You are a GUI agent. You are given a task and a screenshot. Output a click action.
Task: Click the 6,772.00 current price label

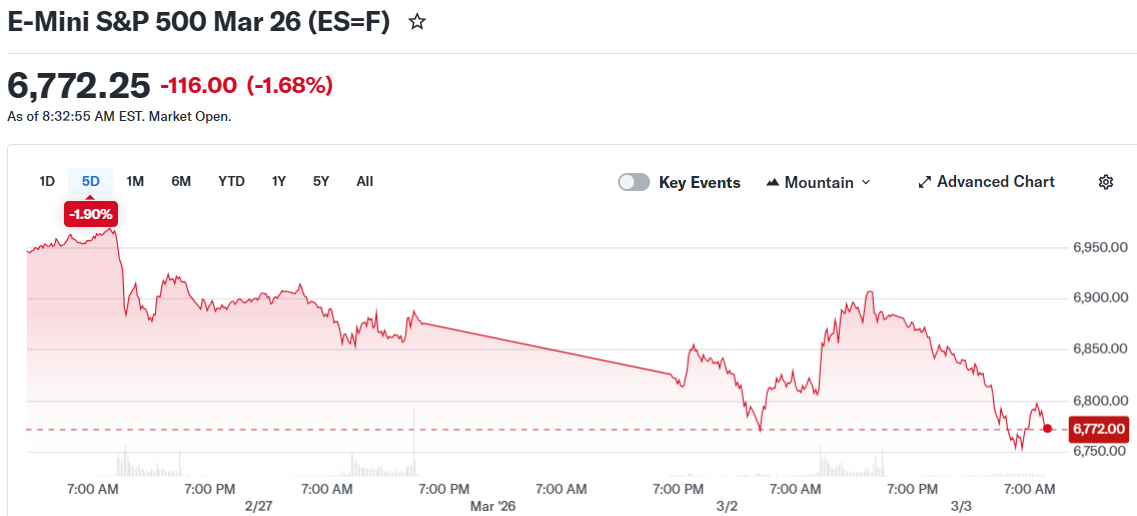pyautogui.click(x=1099, y=429)
